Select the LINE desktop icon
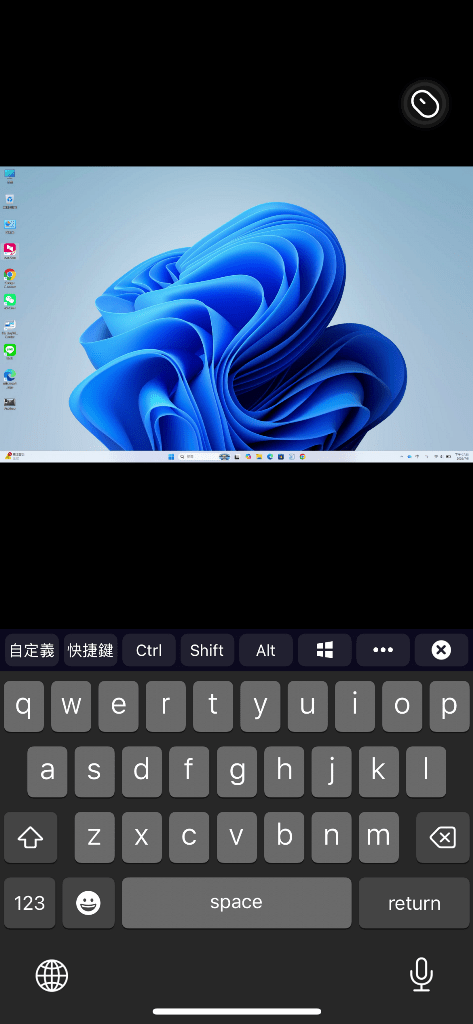This screenshot has height=1024, width=473. 10,352
